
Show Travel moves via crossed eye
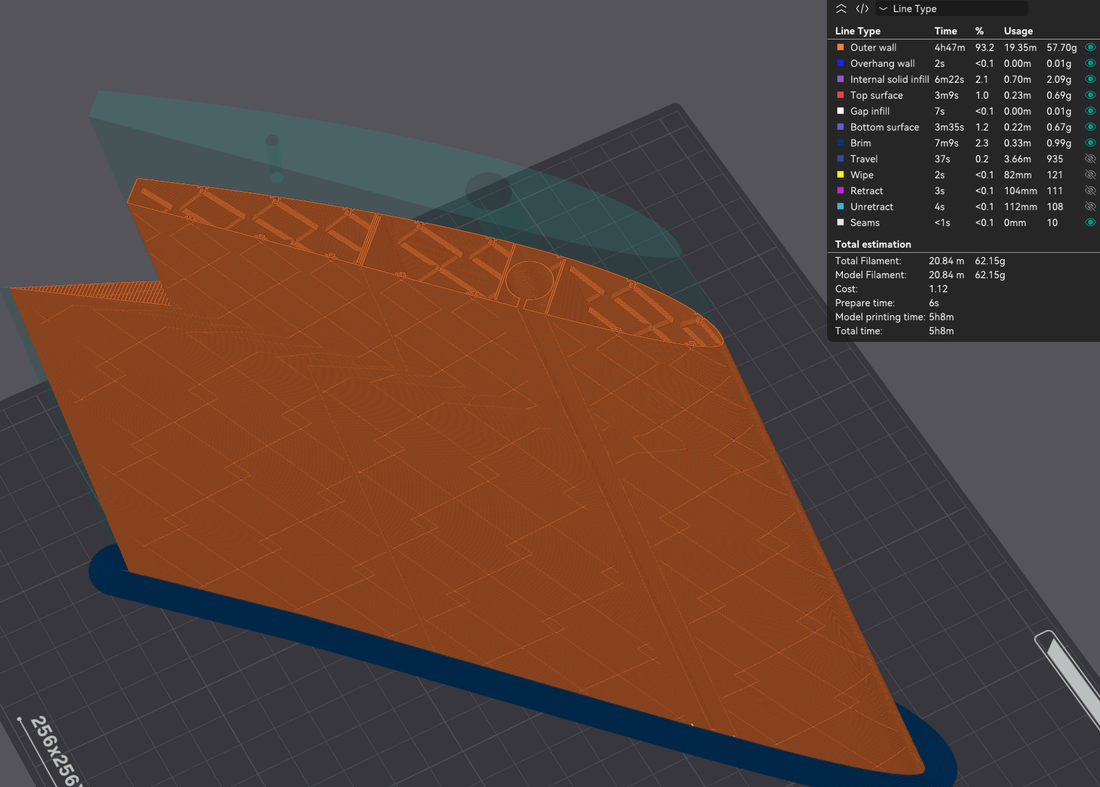pyautogui.click(x=1090, y=159)
